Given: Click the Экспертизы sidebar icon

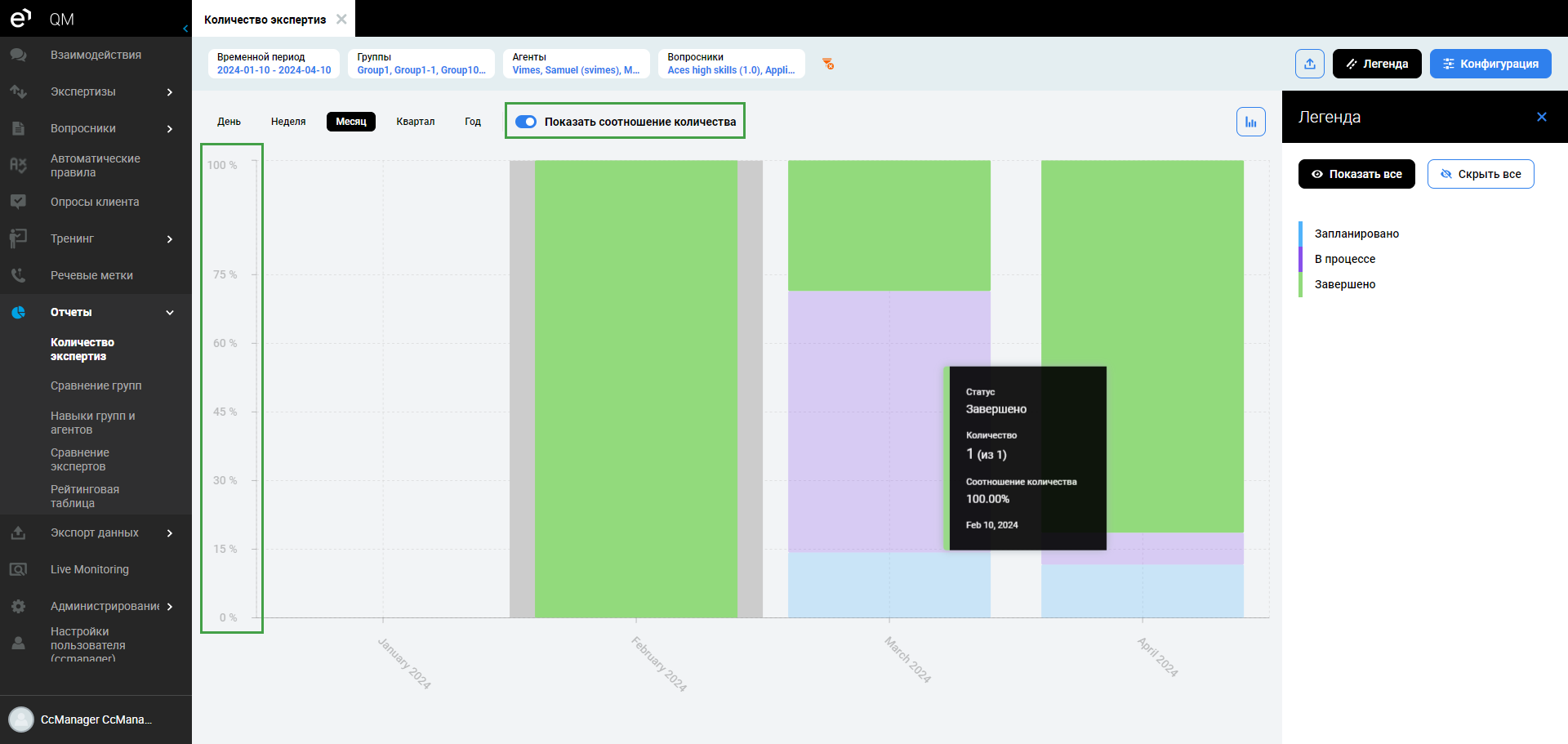Looking at the screenshot, I should [x=18, y=91].
